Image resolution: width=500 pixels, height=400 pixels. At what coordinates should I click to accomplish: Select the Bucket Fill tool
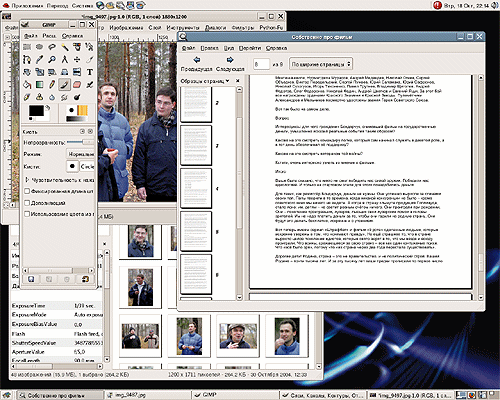pos(27,85)
